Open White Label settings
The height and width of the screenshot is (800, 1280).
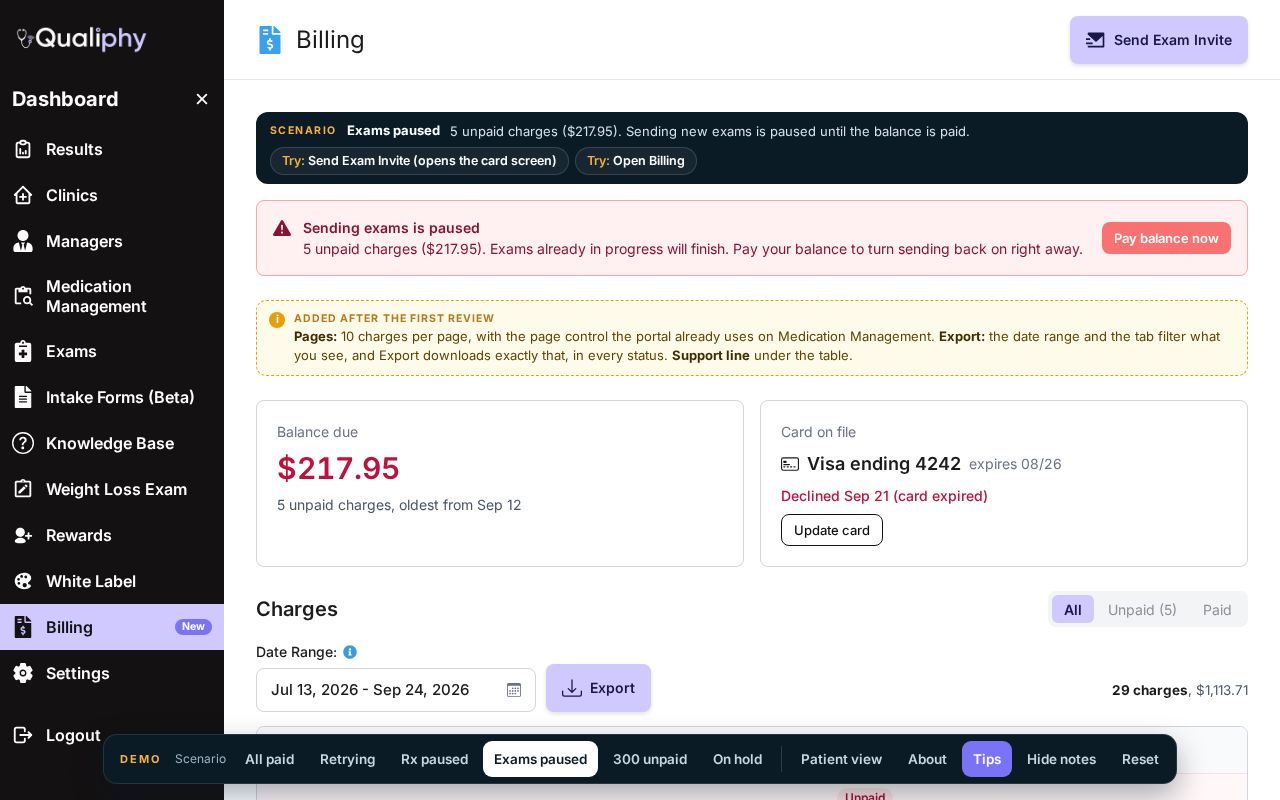pyautogui.click(x=112, y=581)
